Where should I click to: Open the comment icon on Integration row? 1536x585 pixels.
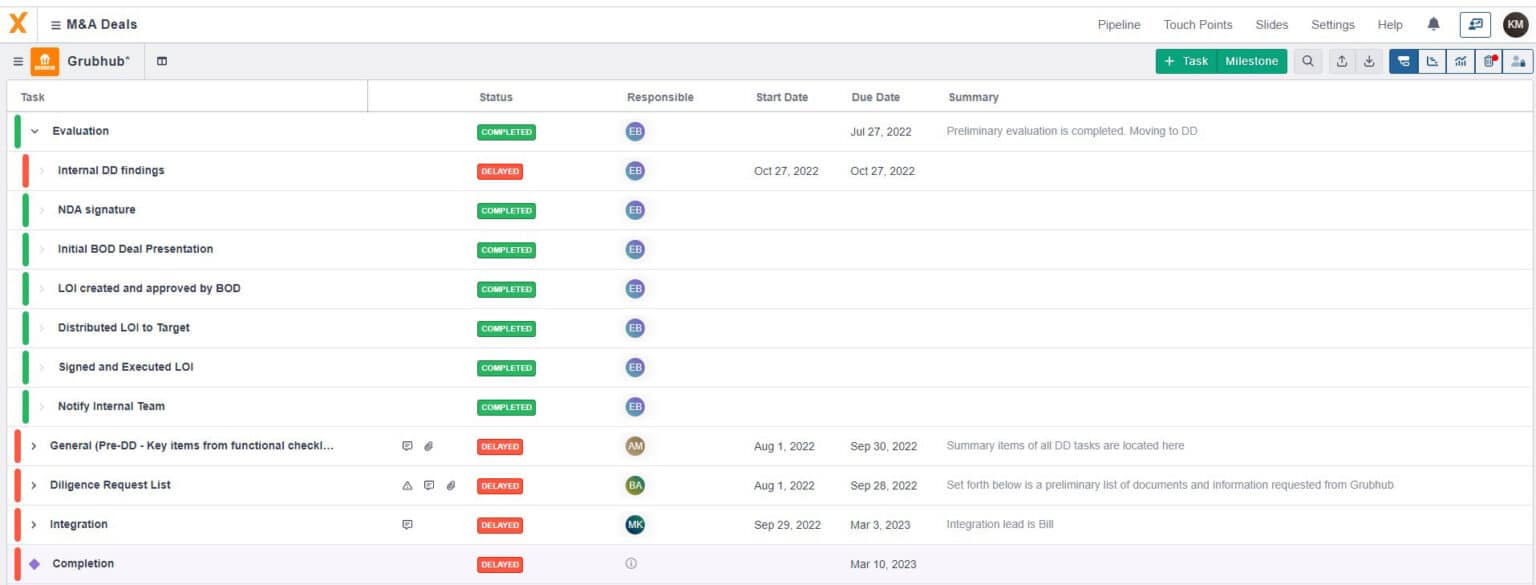(x=407, y=524)
